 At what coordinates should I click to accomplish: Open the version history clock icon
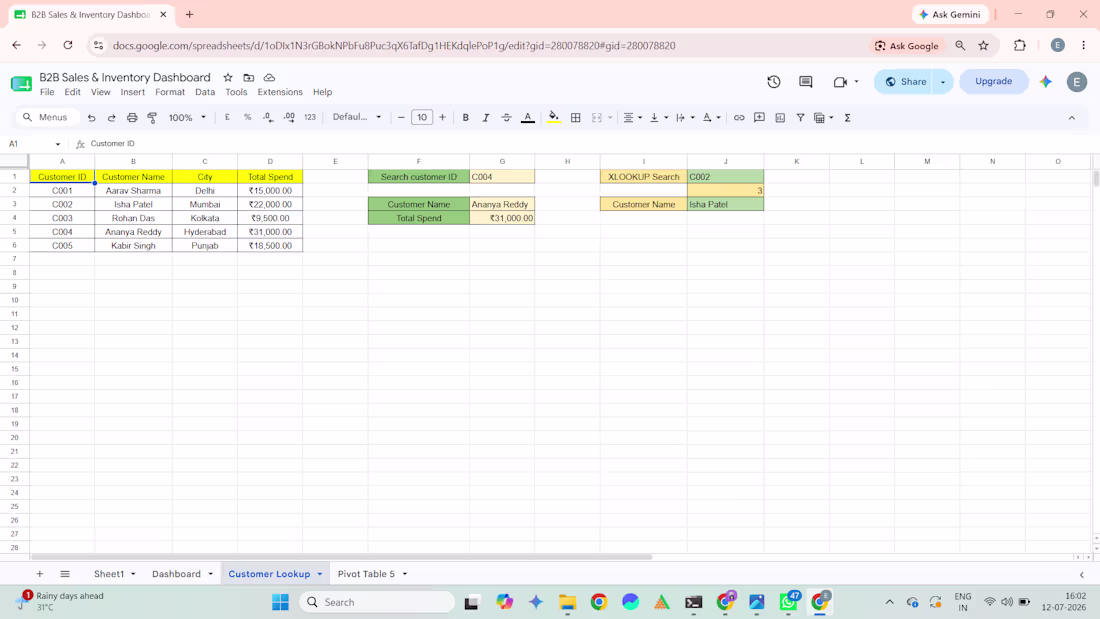[774, 82]
